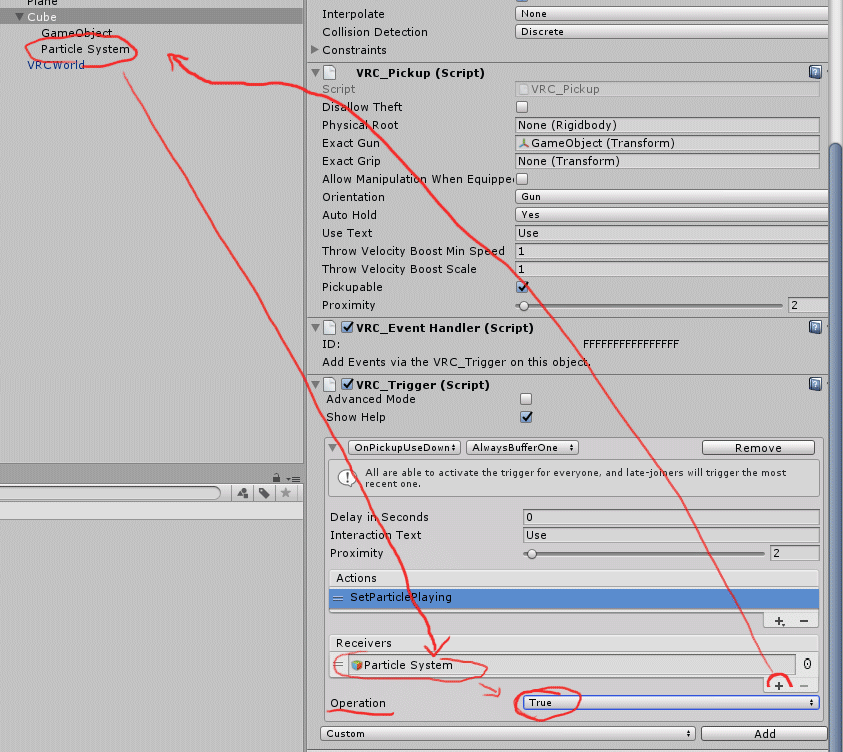Open help for the VRC_Event Handler script
This screenshot has width=843, height=752.
(x=815, y=327)
